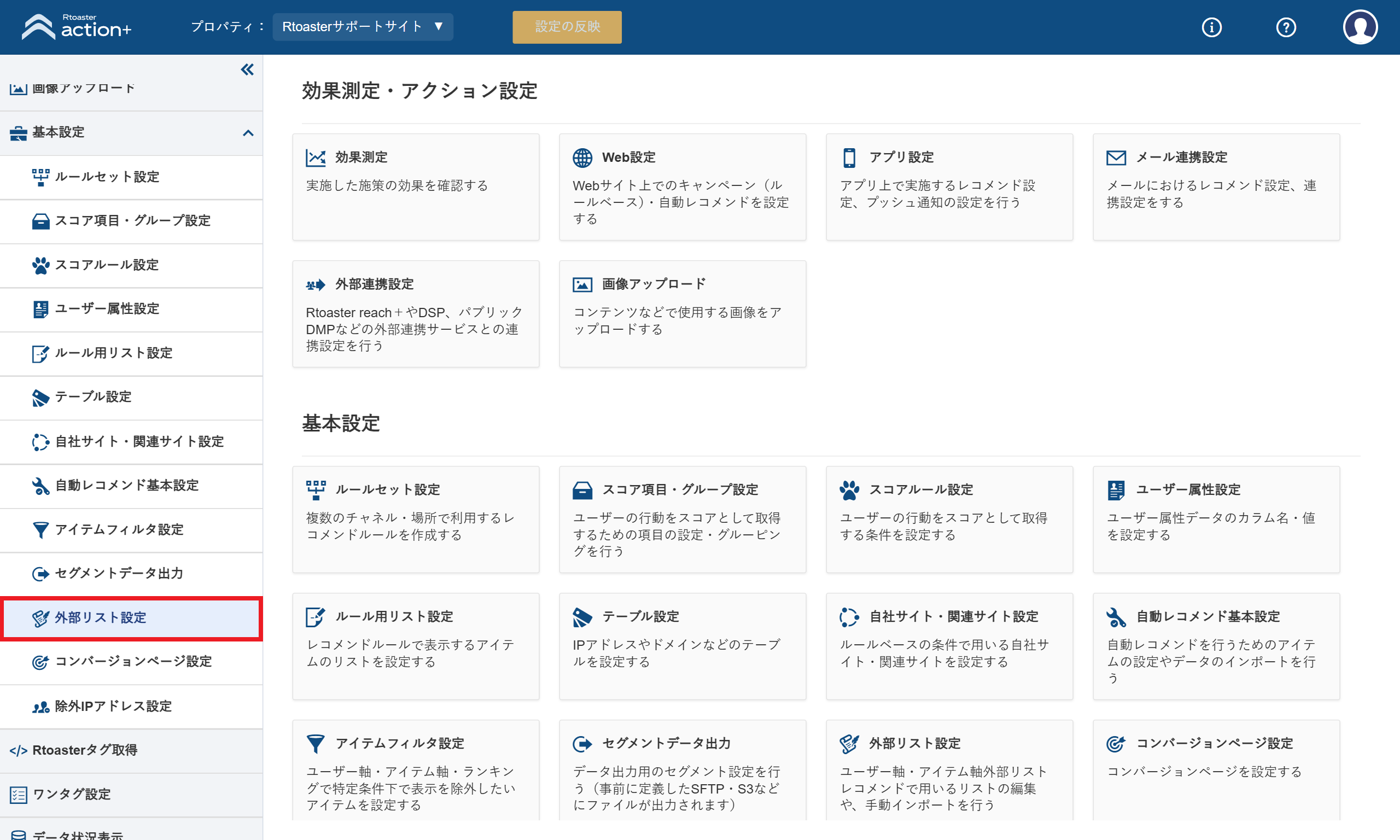Click the target icon on コンバージョンページ設定 card
This screenshot has width=1400, height=840.
(1116, 744)
